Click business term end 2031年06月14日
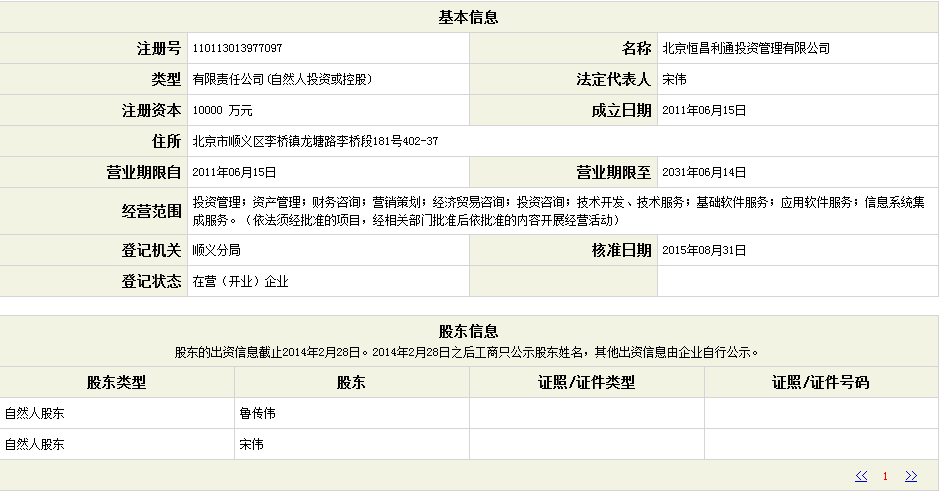Image resolution: width=939 pixels, height=493 pixels. tap(704, 173)
